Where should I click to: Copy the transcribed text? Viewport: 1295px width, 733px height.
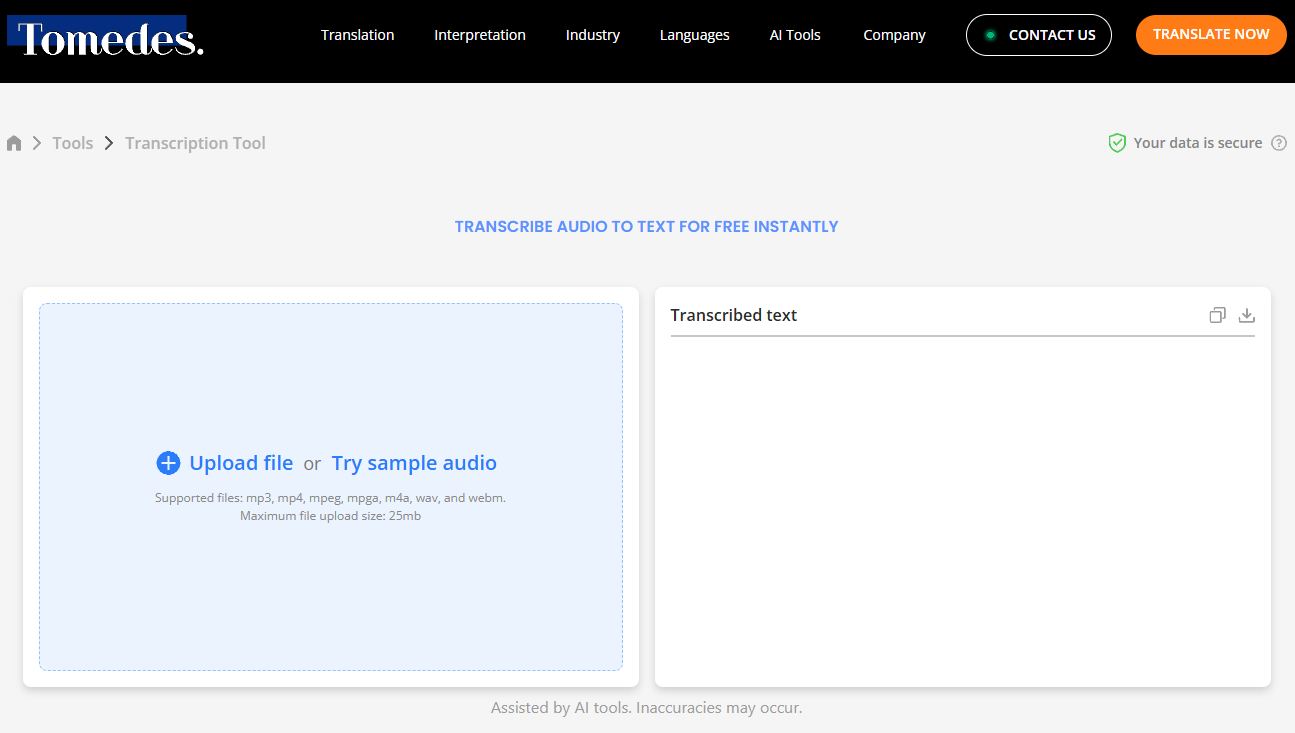click(x=1217, y=315)
